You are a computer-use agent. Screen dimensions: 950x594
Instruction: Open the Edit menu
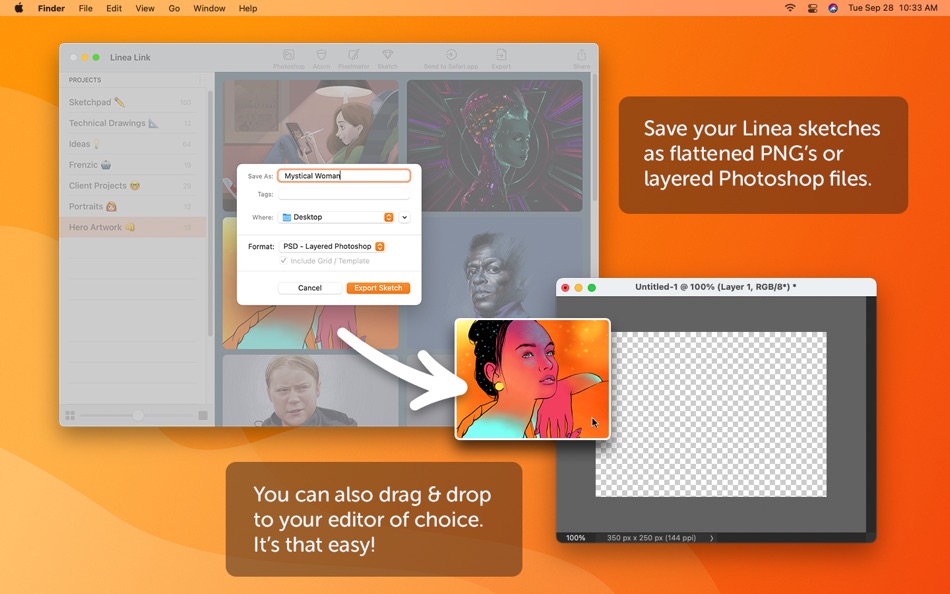tap(114, 8)
